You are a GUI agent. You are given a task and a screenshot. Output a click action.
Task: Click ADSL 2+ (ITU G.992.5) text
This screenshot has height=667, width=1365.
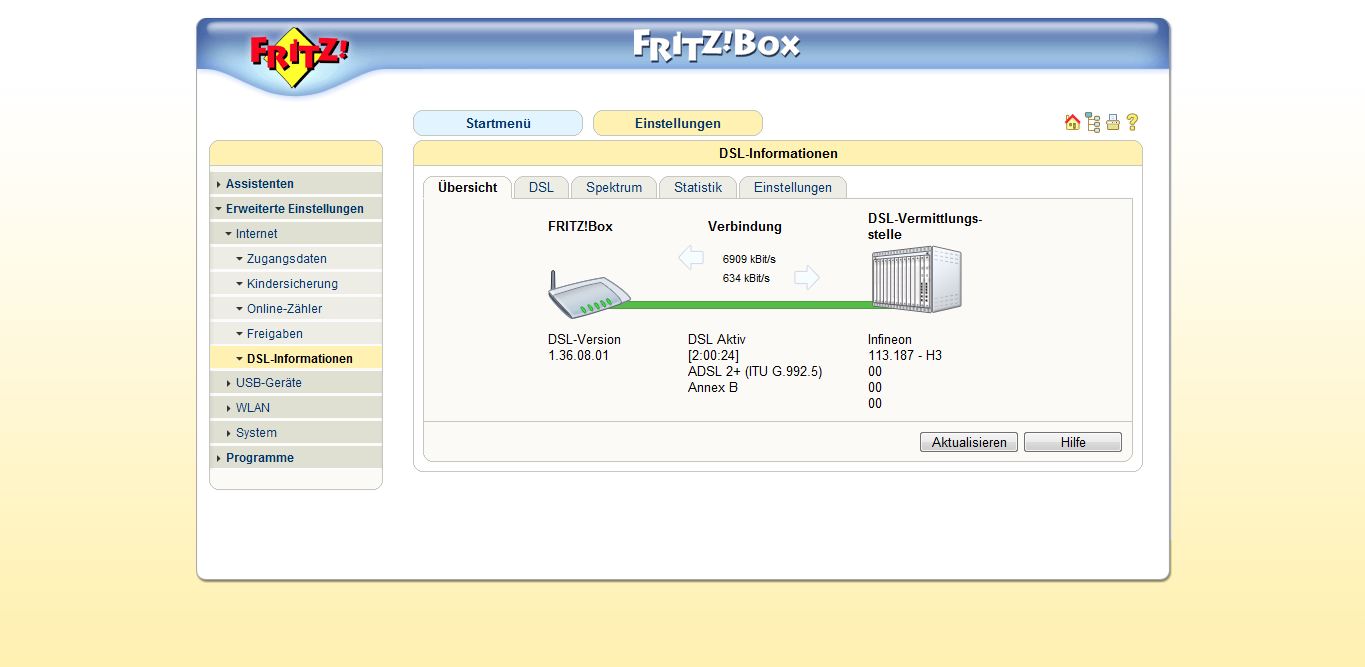(755, 371)
